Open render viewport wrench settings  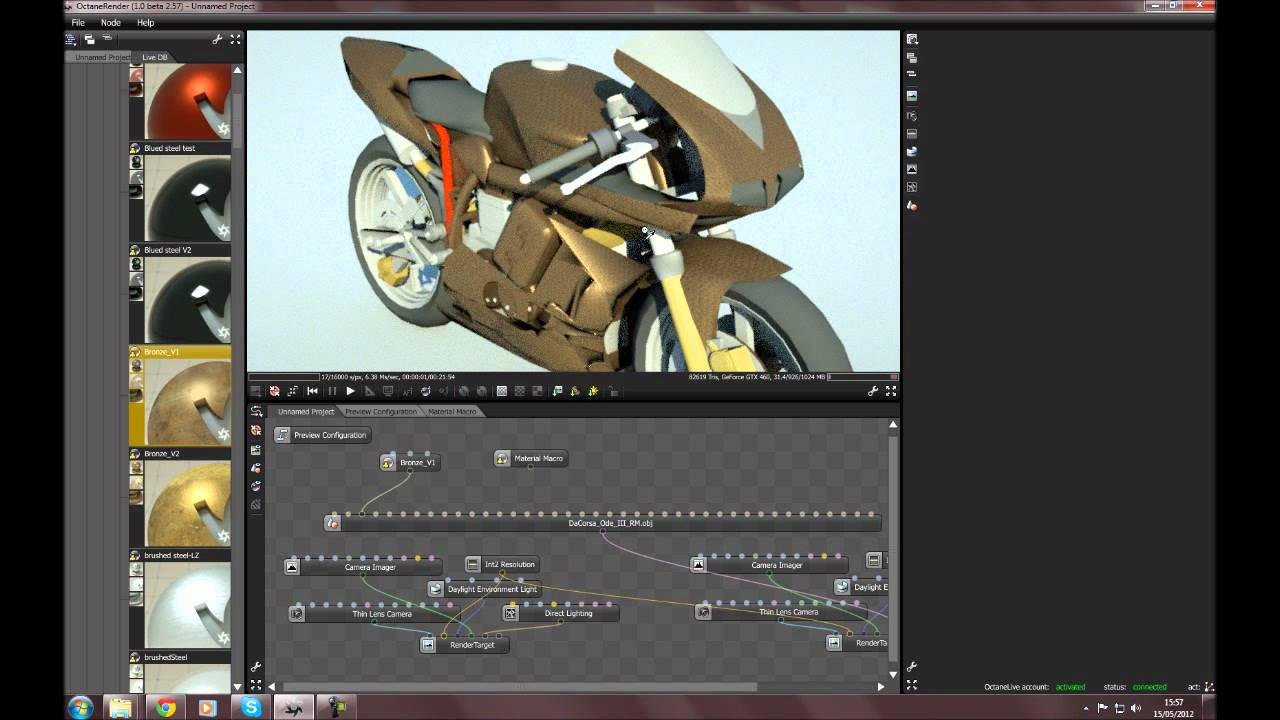pos(873,391)
